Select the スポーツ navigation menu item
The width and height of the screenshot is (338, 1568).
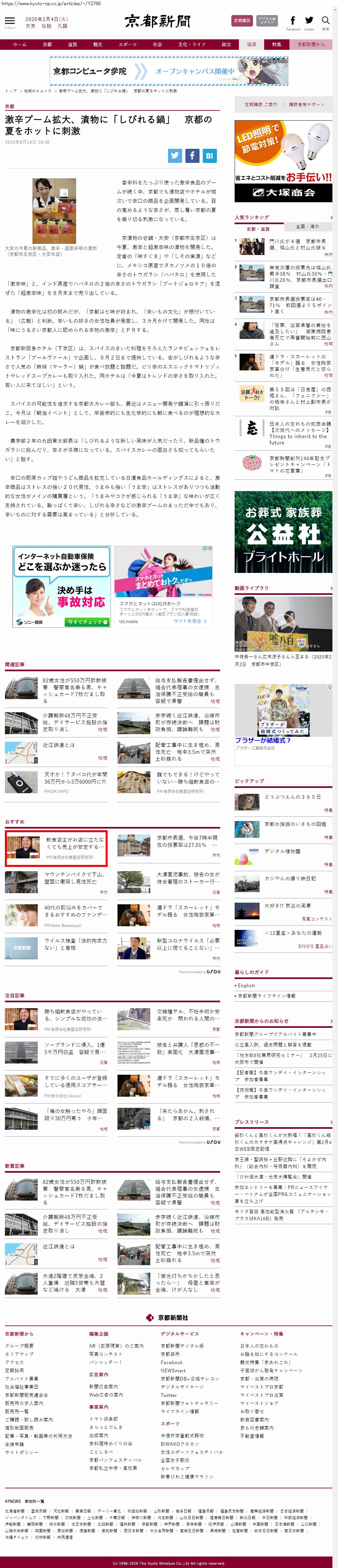pos(127,45)
